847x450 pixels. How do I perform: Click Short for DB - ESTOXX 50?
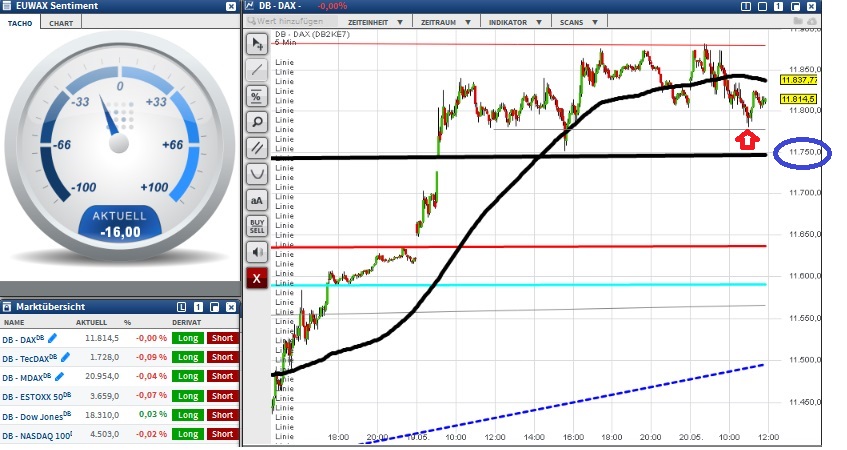point(222,396)
